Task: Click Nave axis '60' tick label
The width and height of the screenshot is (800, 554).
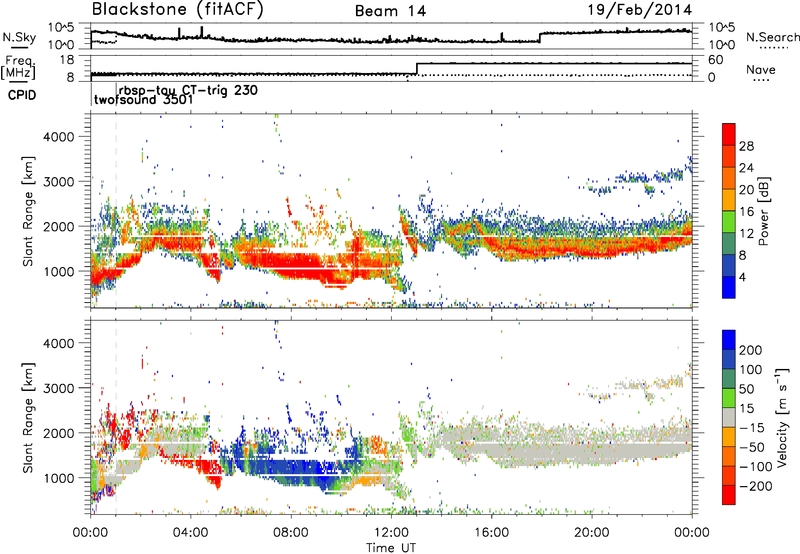Action: pyautogui.click(x=716, y=60)
